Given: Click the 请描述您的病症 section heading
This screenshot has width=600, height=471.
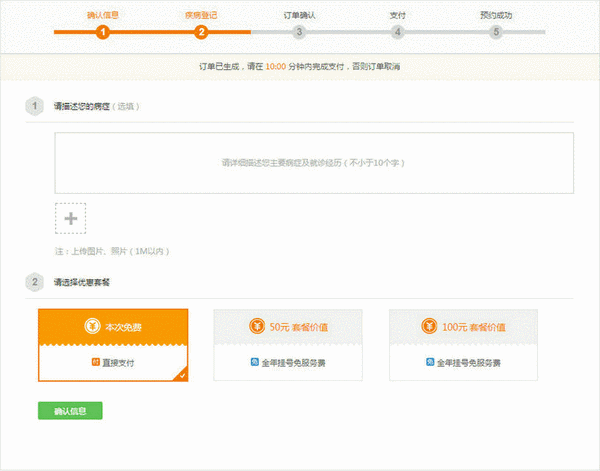Looking at the screenshot, I should 82,106.
